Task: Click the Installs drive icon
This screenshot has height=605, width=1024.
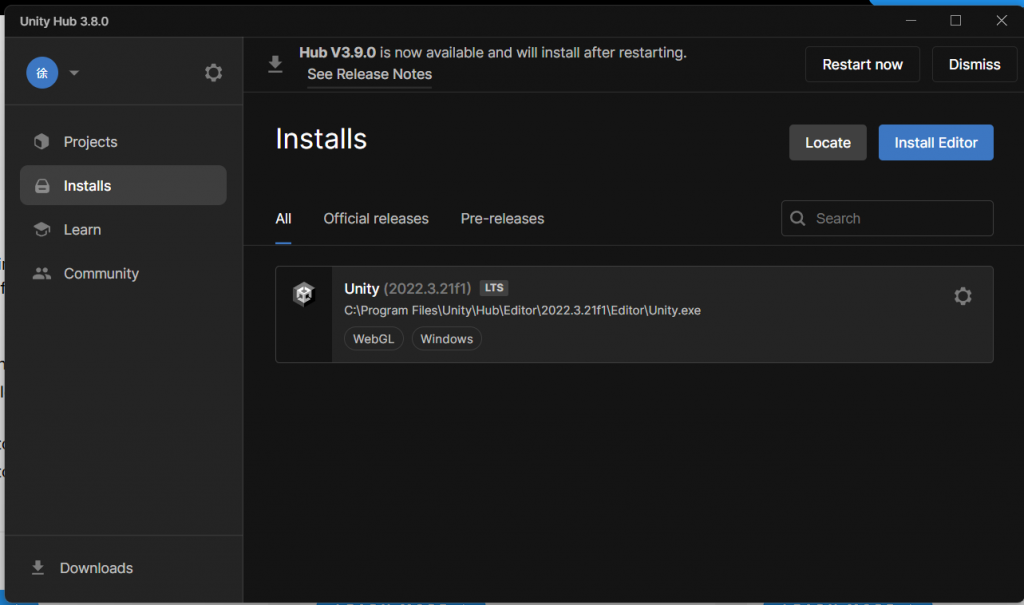Action: coord(42,186)
